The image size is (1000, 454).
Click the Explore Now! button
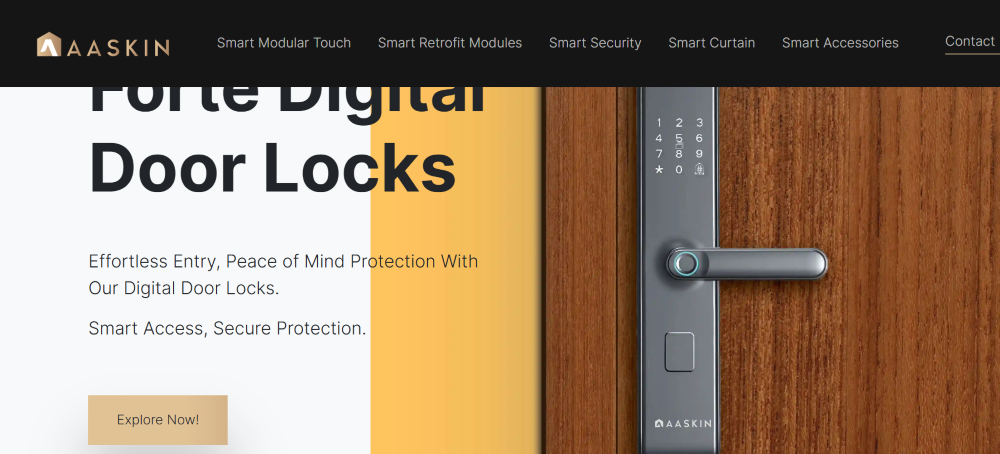click(x=158, y=420)
